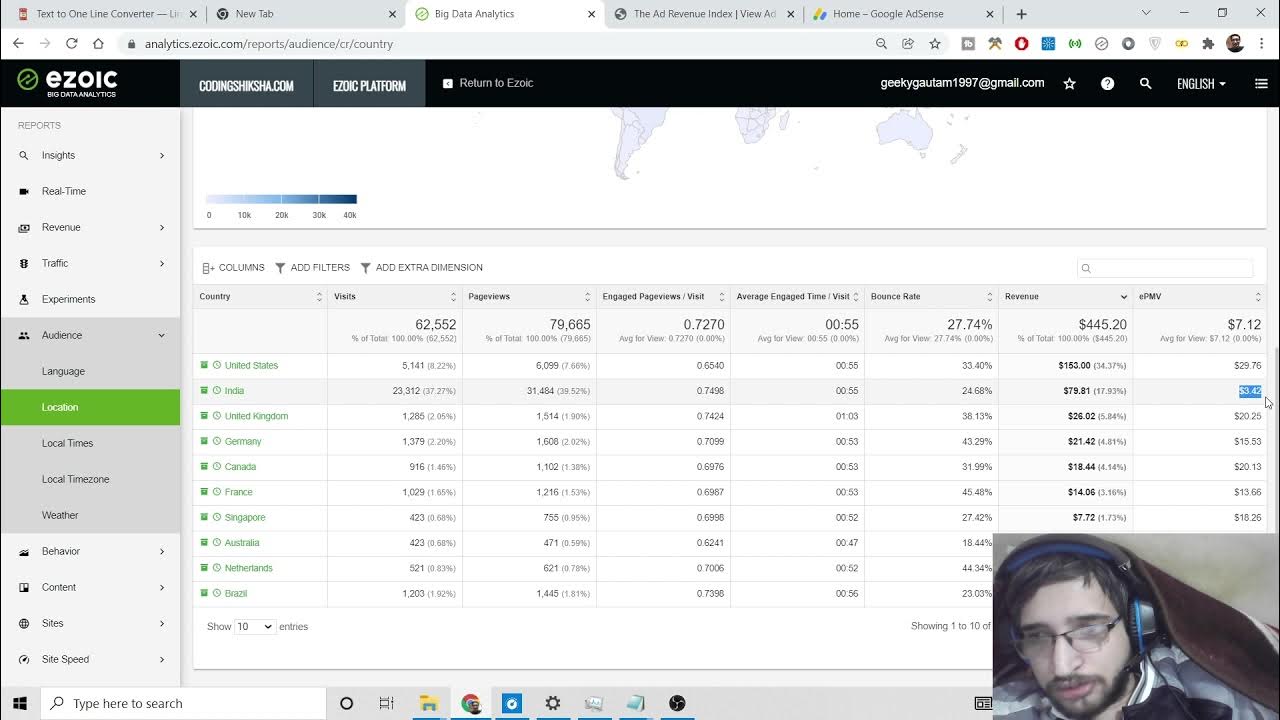Expand the Revenue section in sidebar
Viewport: 1280px width, 720px height.
coord(90,227)
